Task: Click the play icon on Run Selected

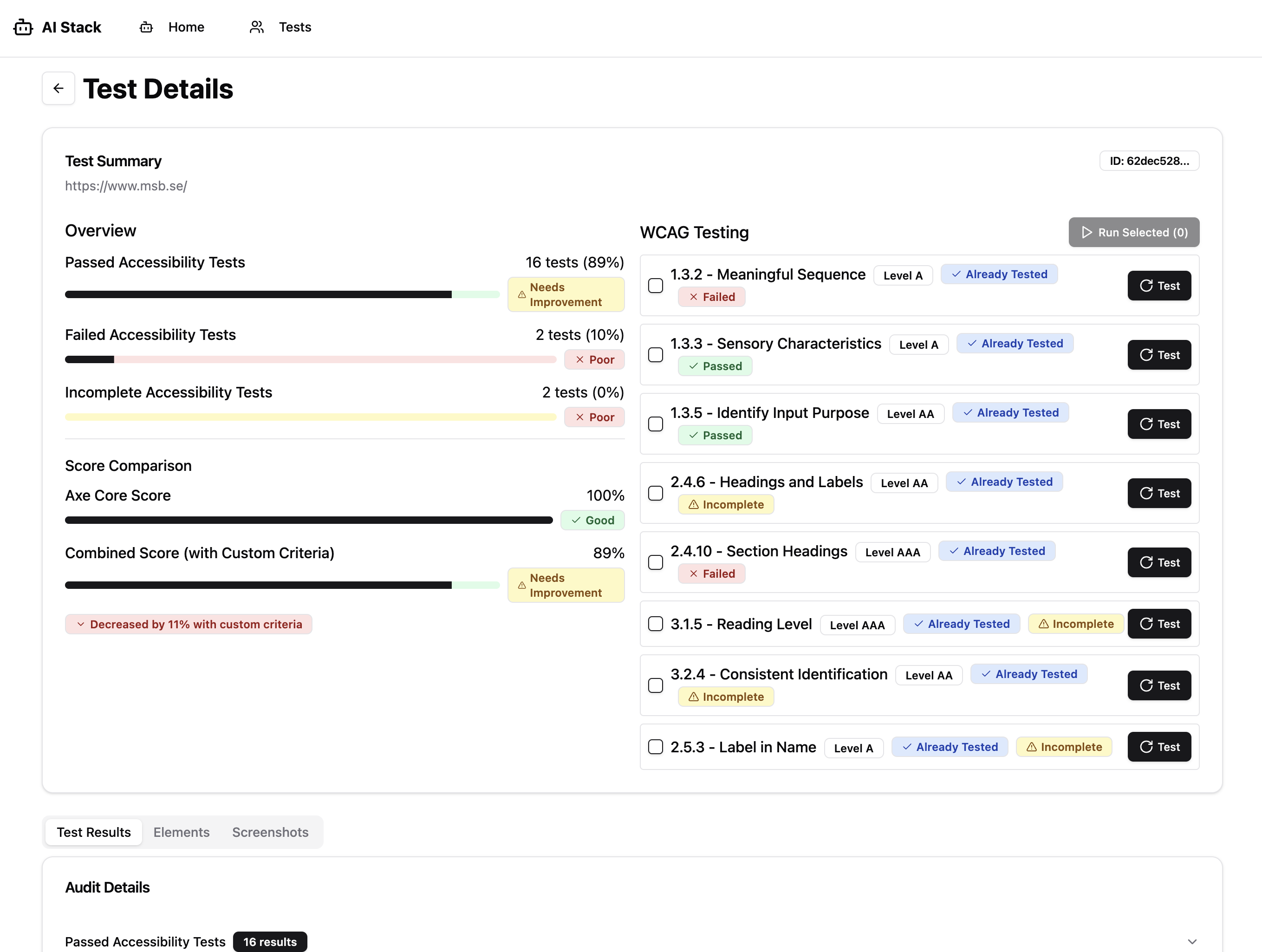Action: 1087,232
